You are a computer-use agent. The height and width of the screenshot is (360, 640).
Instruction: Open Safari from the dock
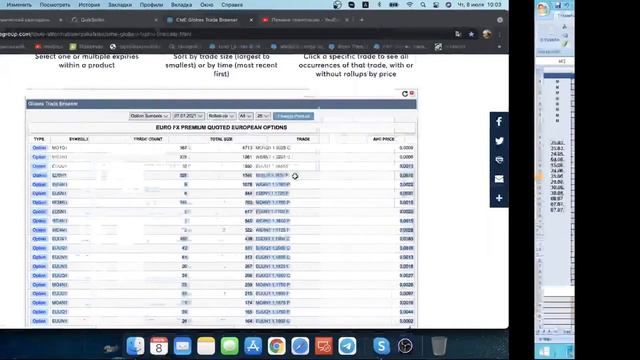300,346
